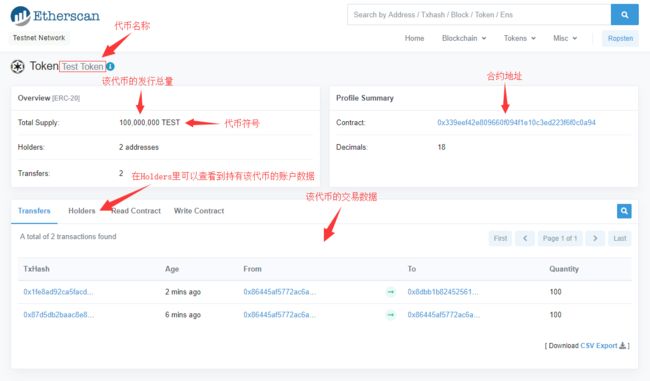Open the Write Contract tab
This screenshot has width=650, height=381.
click(x=199, y=211)
